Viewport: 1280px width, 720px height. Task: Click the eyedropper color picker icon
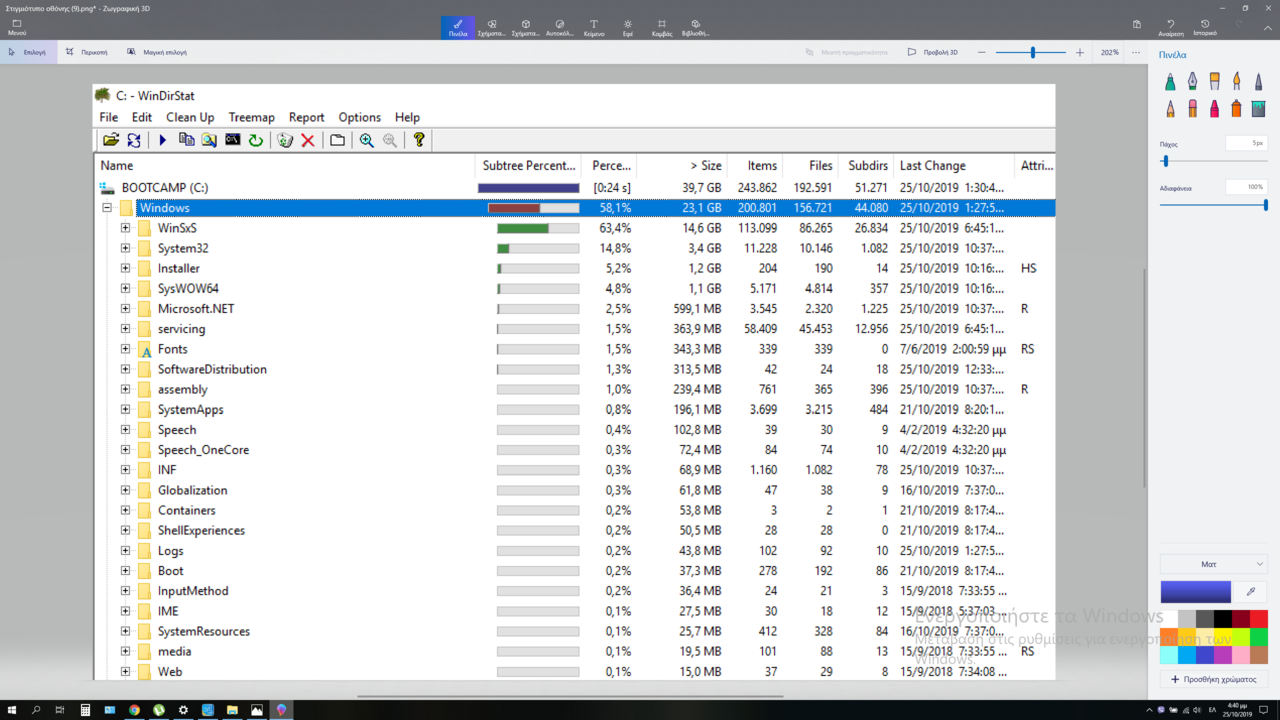[1250, 592]
